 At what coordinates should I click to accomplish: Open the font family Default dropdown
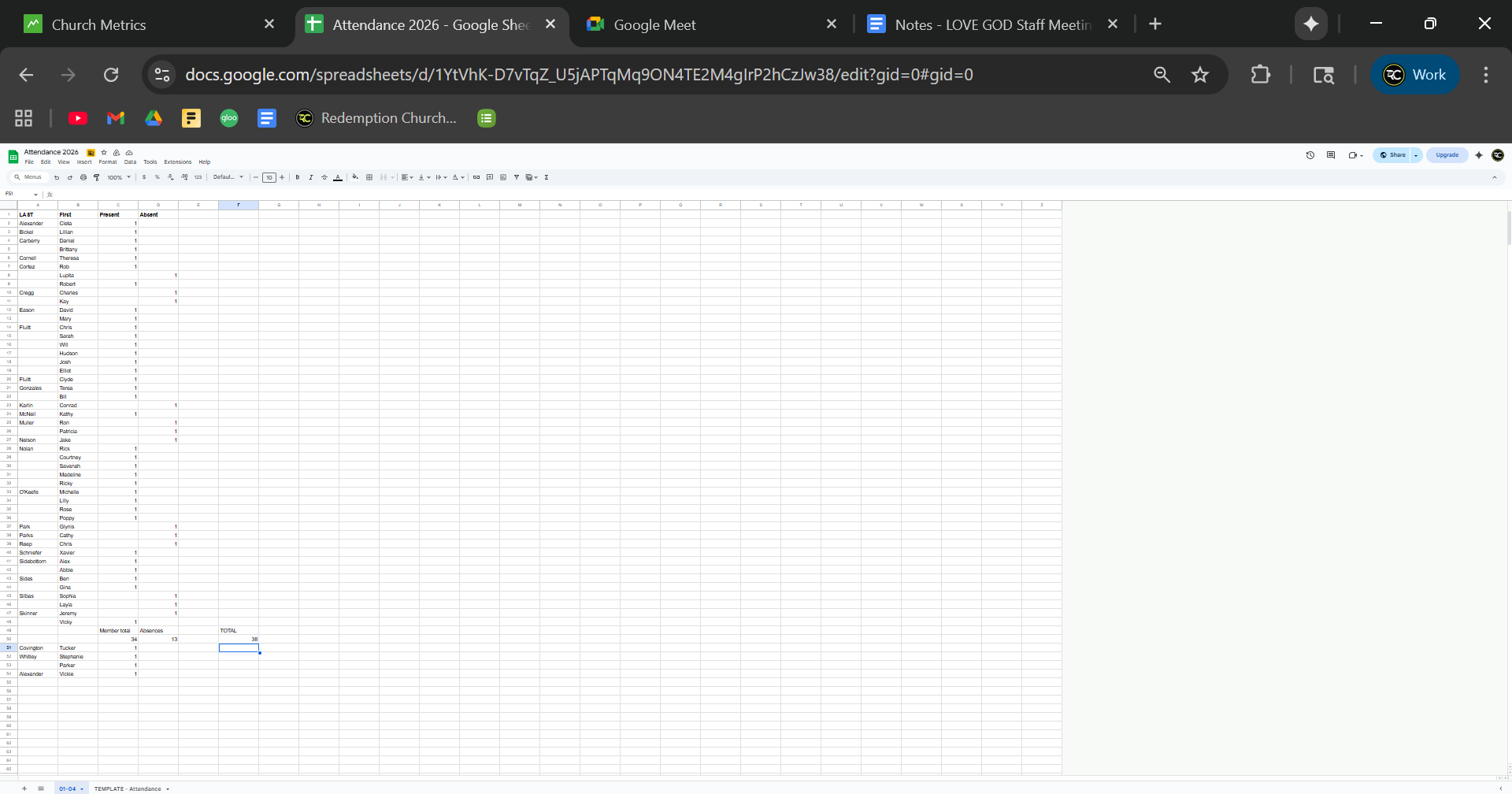point(228,177)
